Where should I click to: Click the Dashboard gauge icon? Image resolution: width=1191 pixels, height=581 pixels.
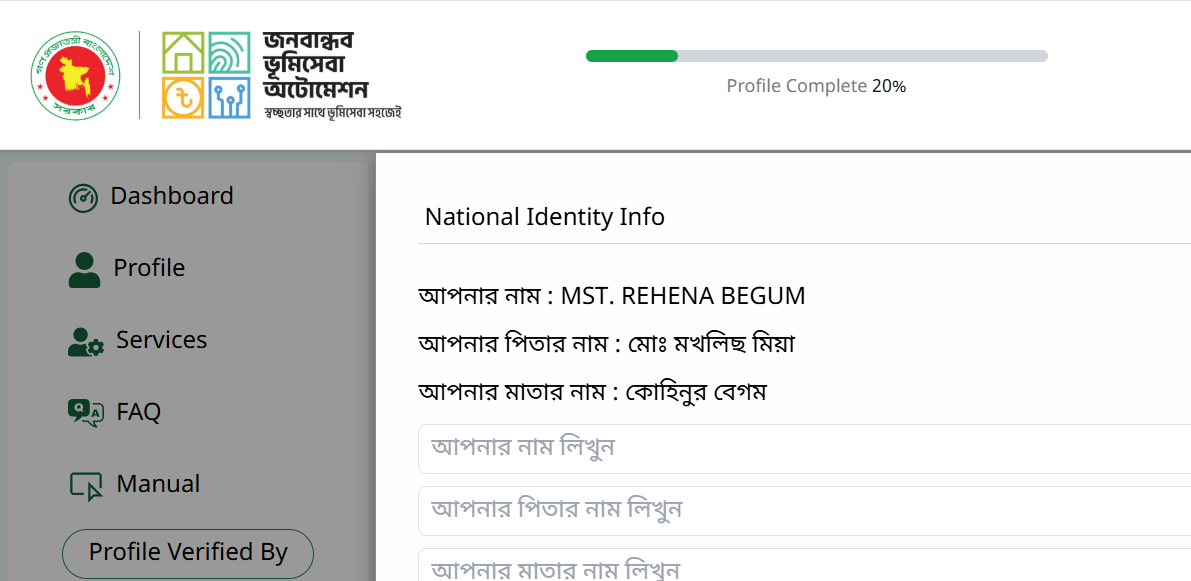click(x=84, y=197)
